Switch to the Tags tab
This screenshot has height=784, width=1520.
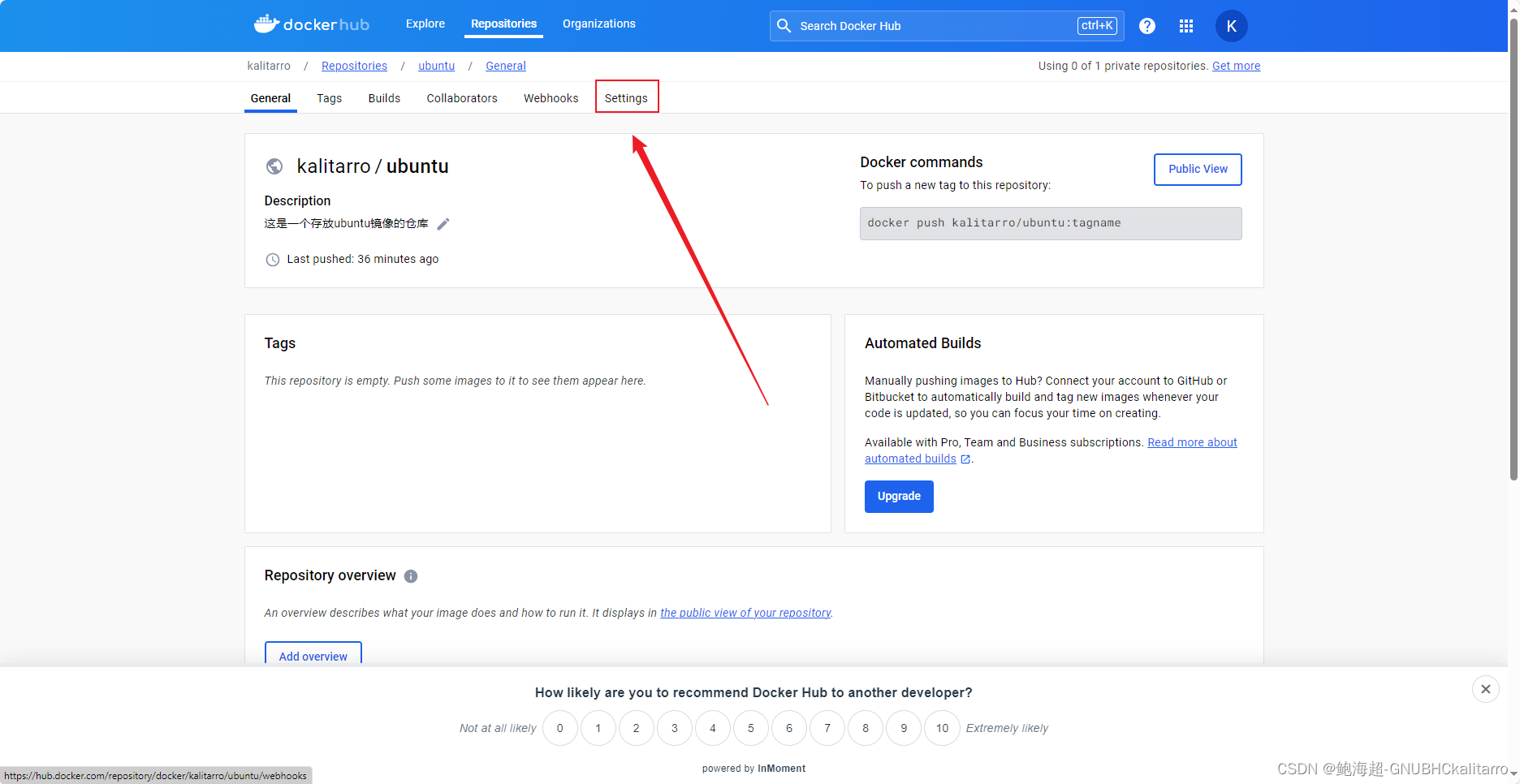tap(329, 98)
